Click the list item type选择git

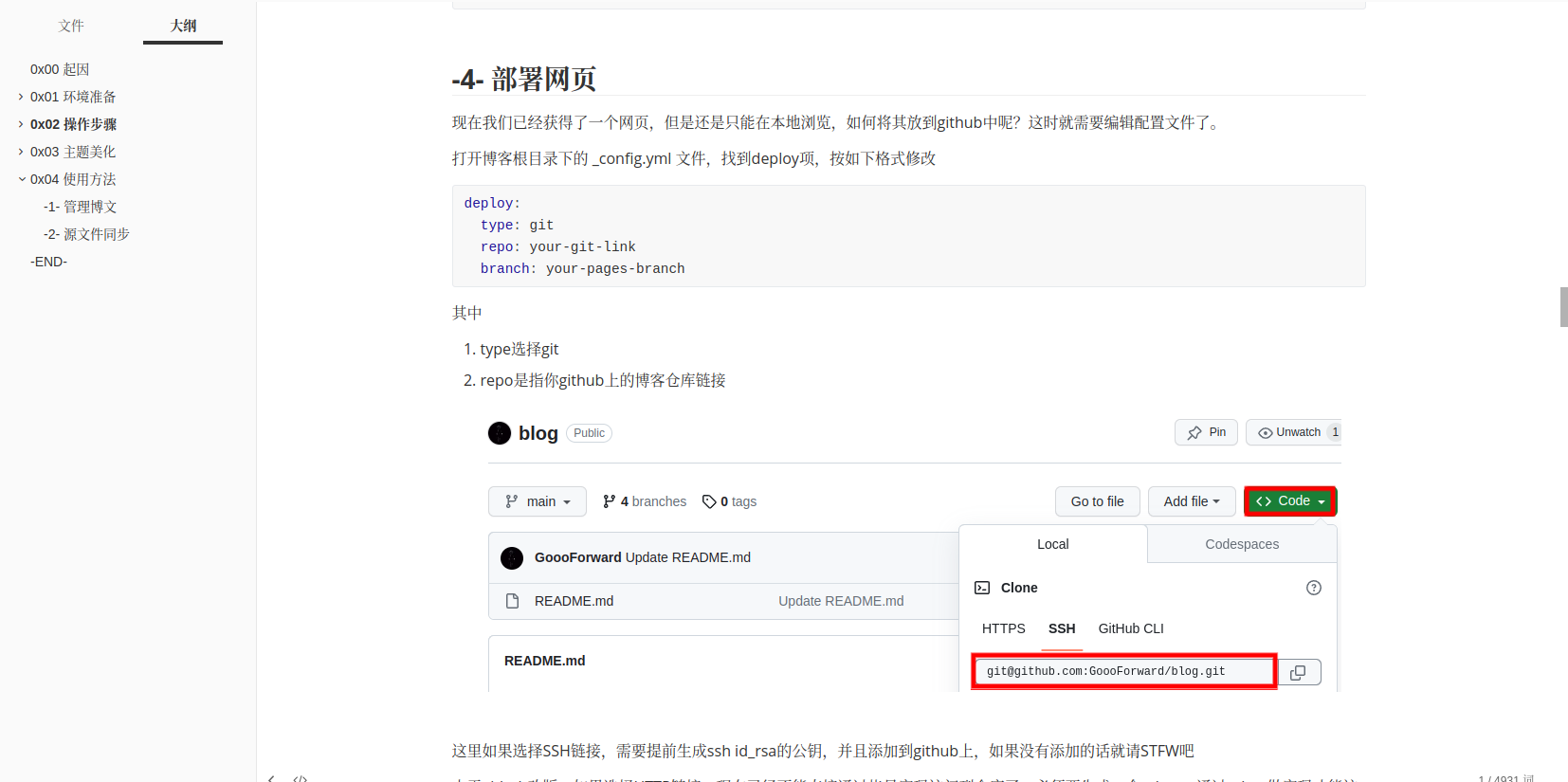(x=519, y=349)
